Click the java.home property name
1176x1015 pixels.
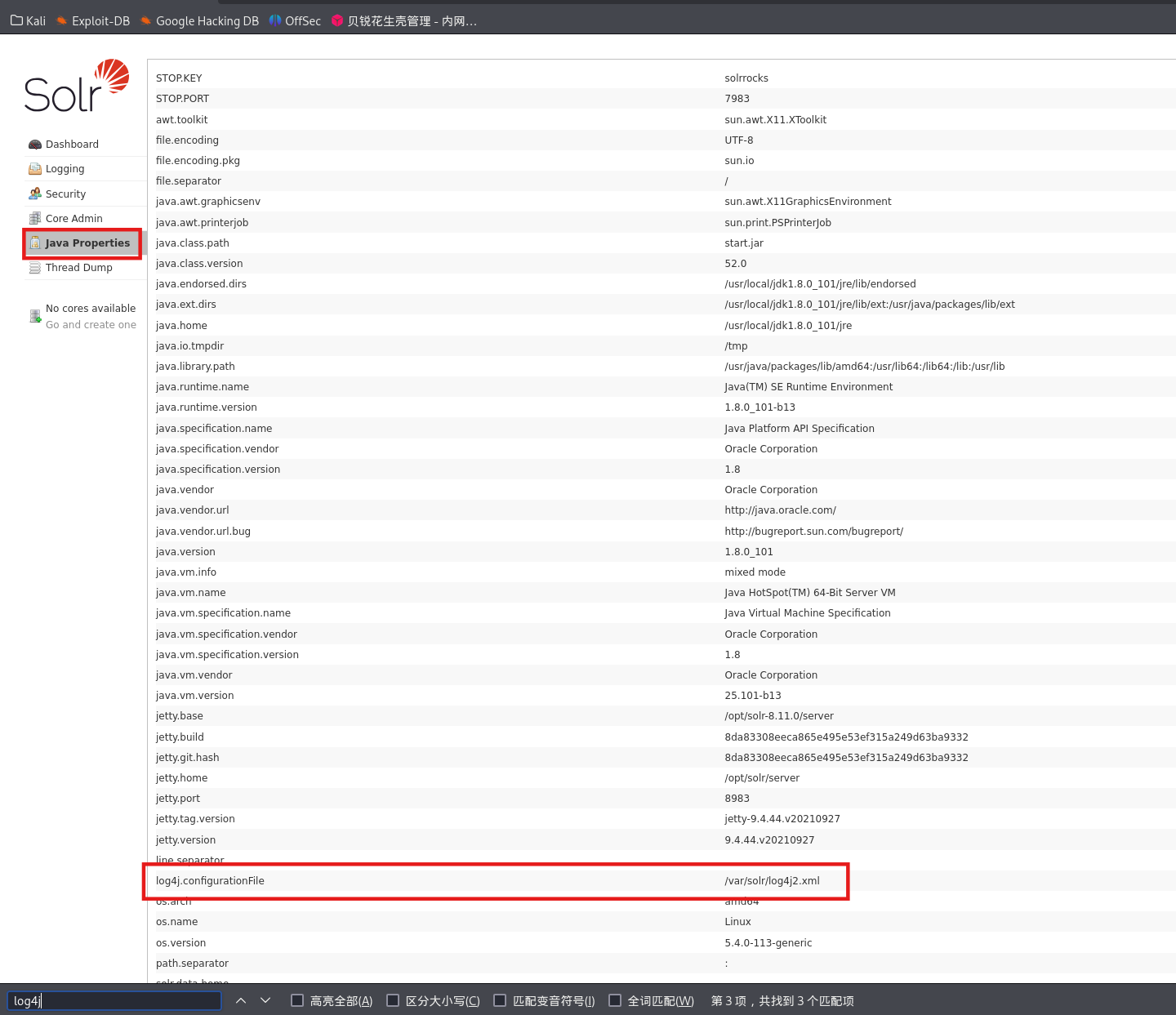click(181, 325)
